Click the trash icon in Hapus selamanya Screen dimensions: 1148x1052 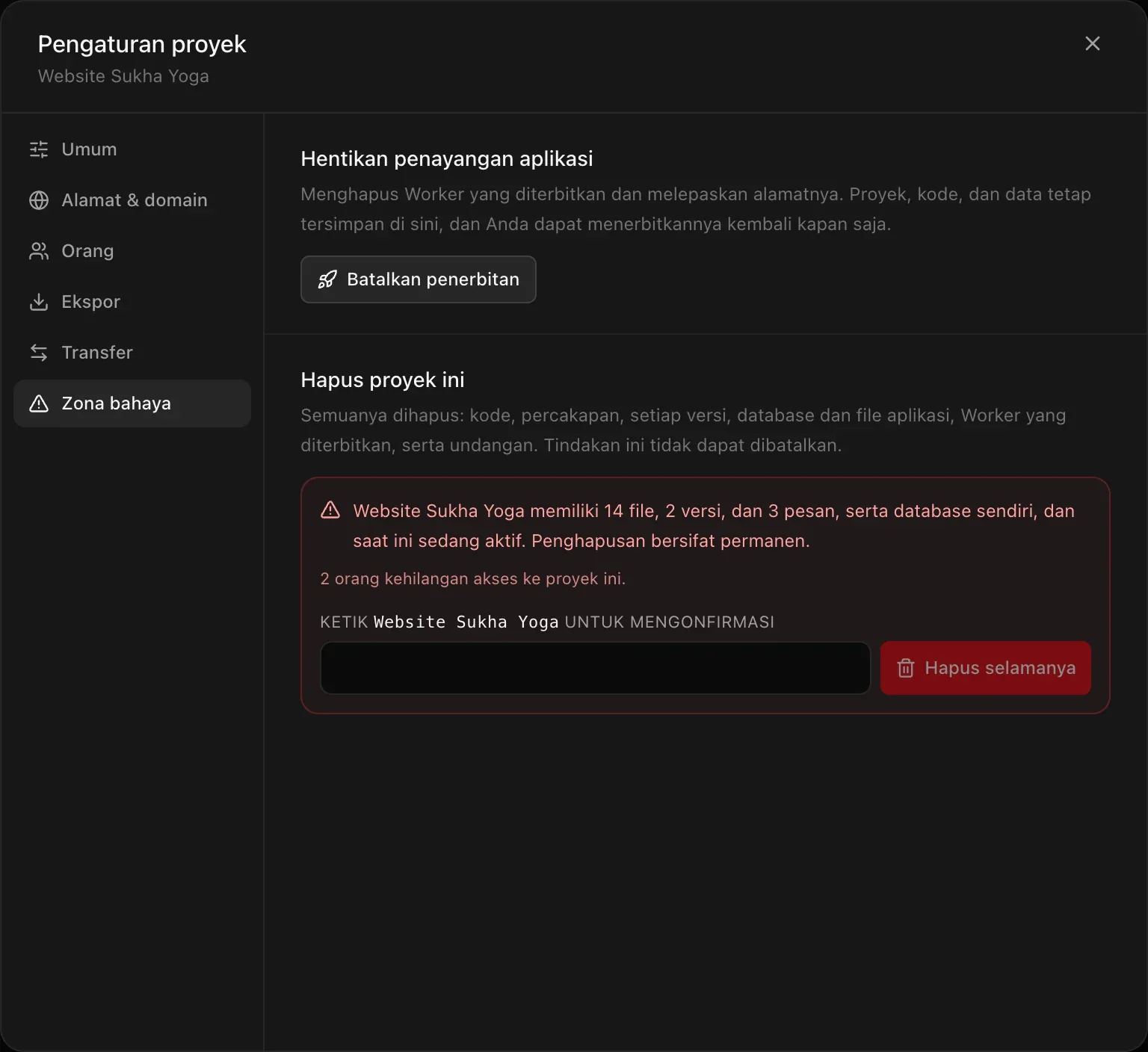(906, 668)
